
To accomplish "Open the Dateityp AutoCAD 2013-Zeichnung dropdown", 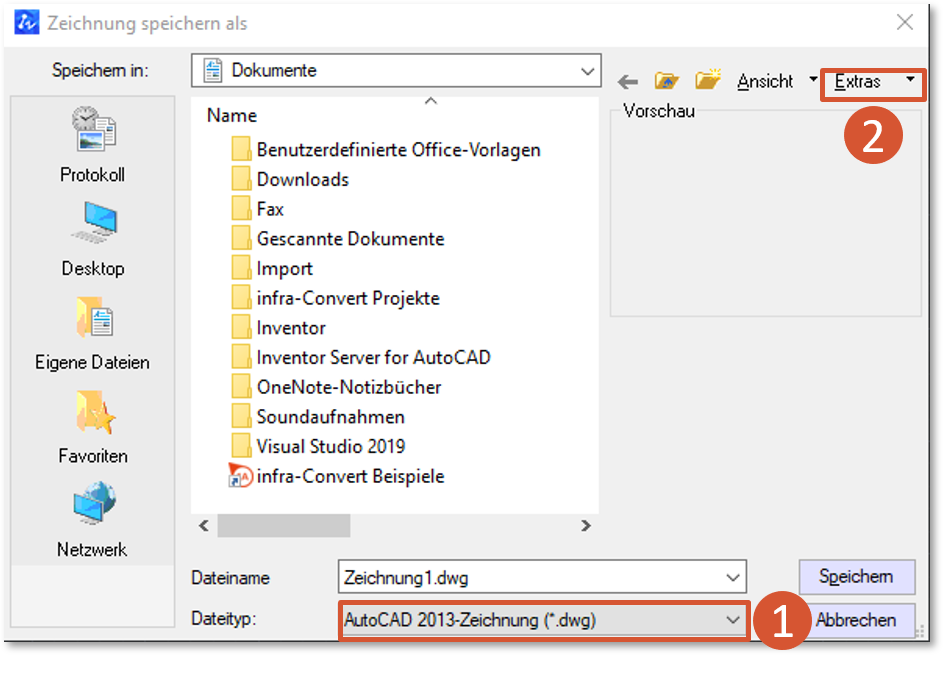I will tap(544, 620).
